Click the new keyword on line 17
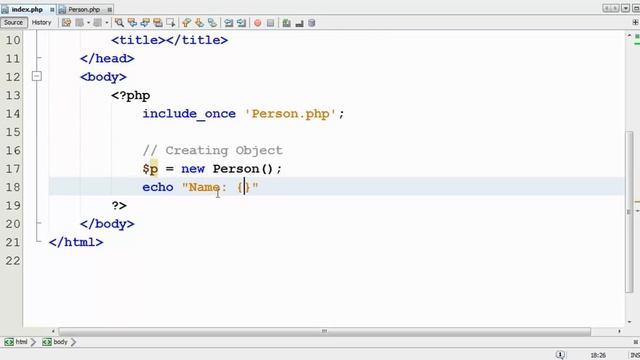The image size is (640, 360). (193, 169)
